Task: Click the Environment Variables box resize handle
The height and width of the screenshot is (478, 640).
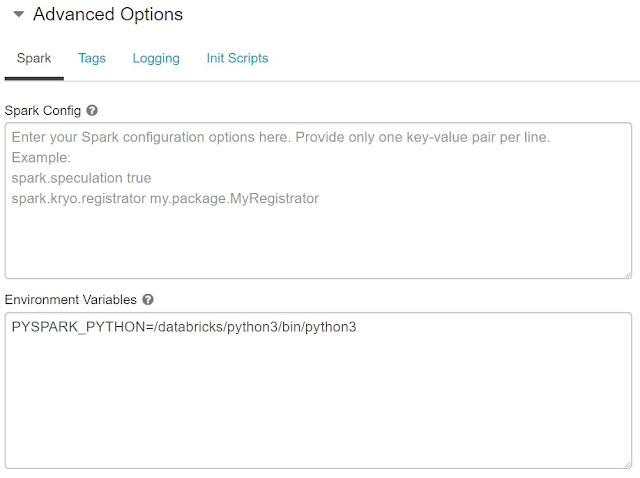Action: pos(626,463)
